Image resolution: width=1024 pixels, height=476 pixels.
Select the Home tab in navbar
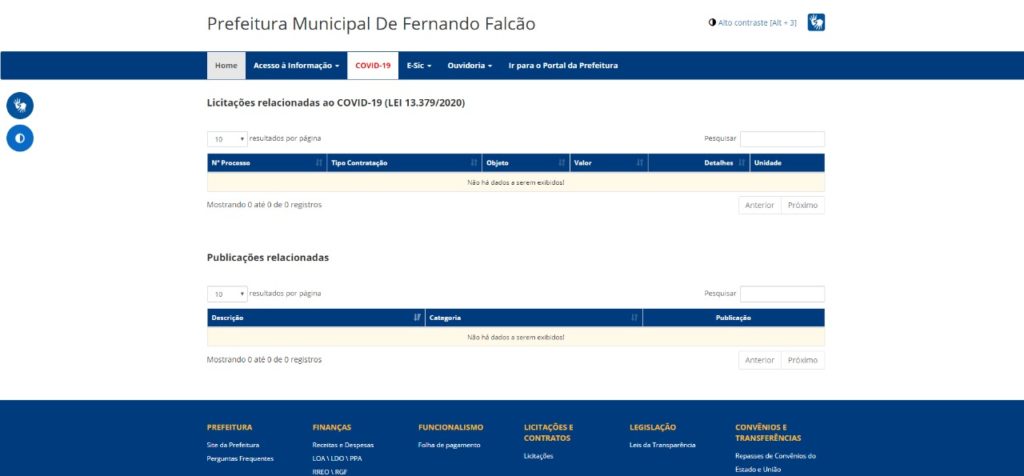[226, 65]
